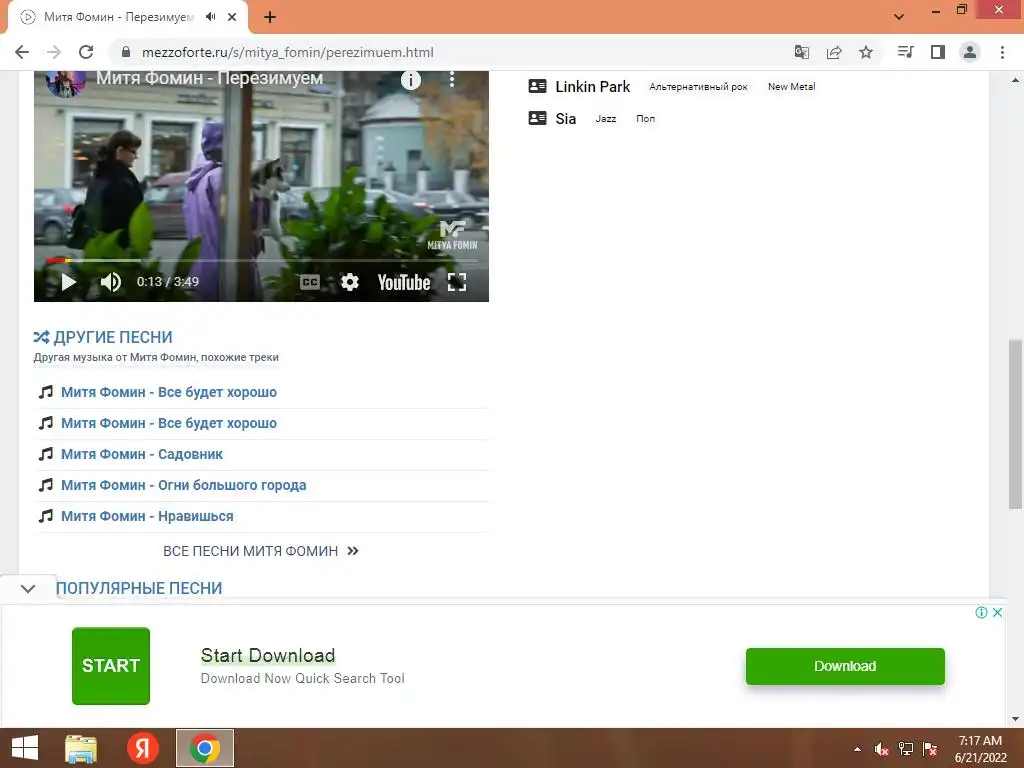Close the Митя Фомин tab
Image resolution: width=1024 pixels, height=768 pixels.
coord(232,18)
